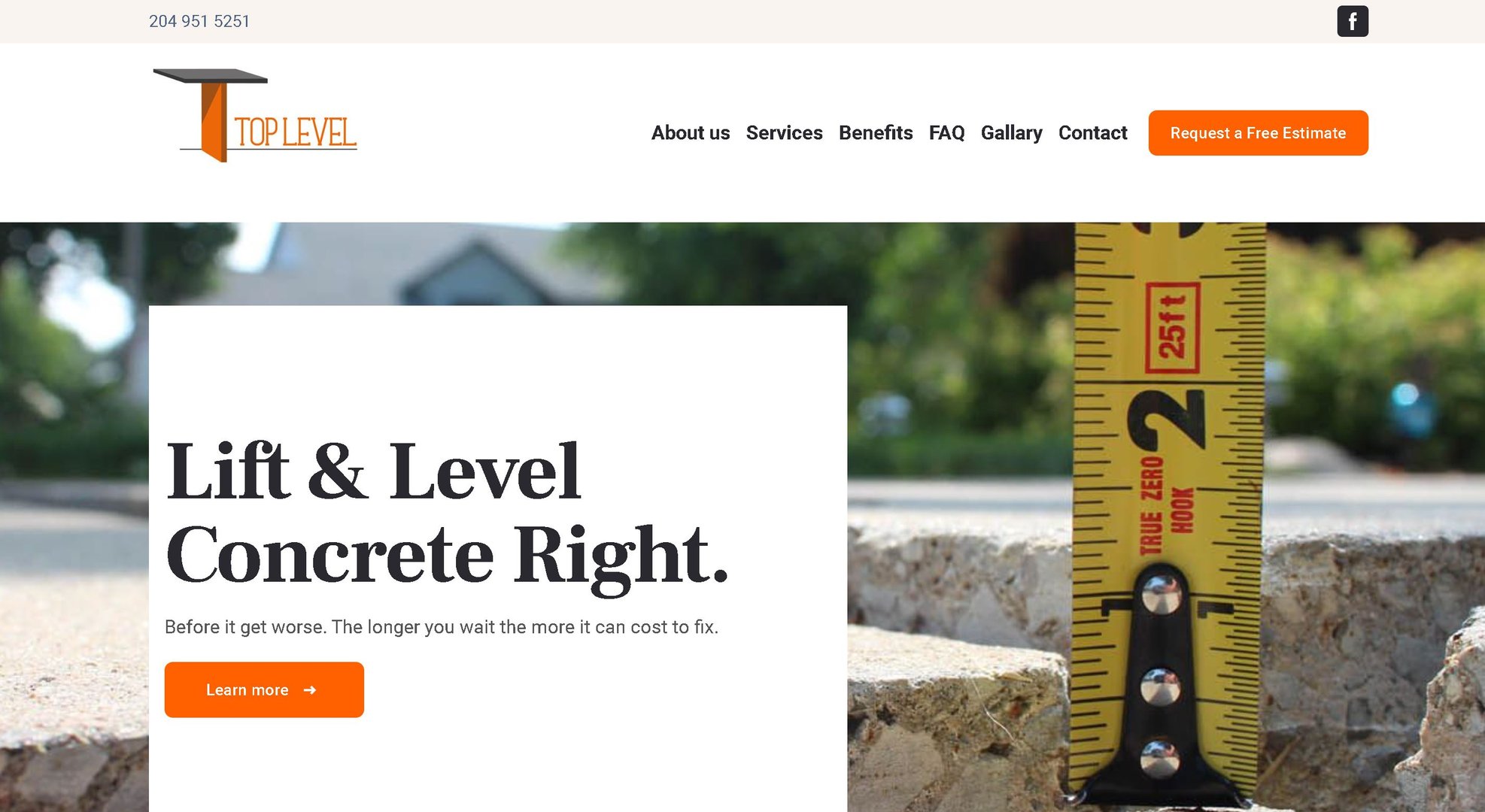Click Request a Free Estimate button
This screenshot has width=1485, height=812.
pyautogui.click(x=1258, y=133)
